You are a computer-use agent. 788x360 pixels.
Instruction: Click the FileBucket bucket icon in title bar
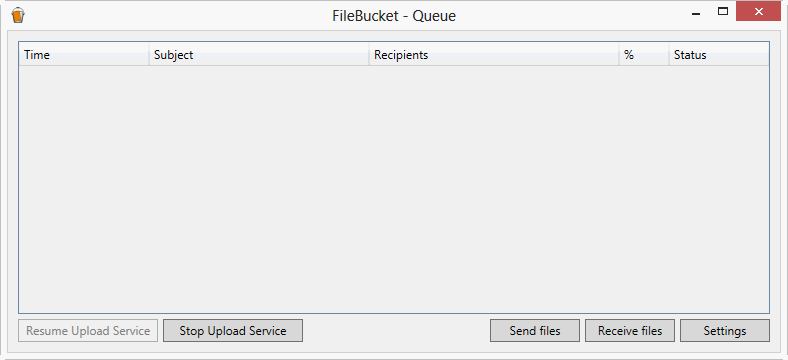[18, 16]
